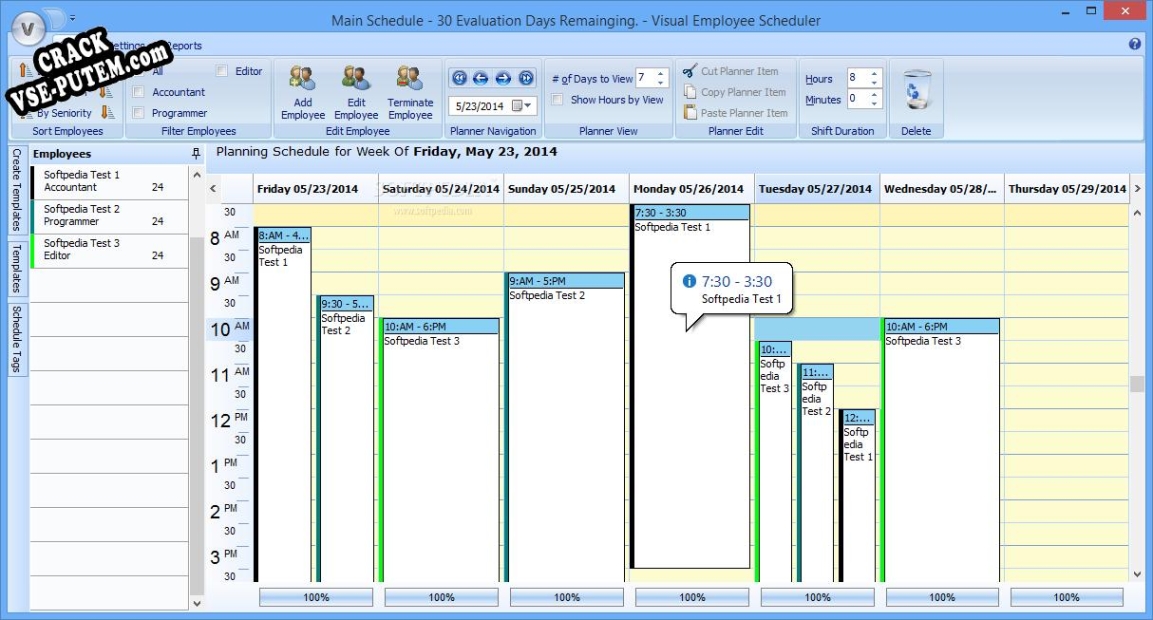Click the 100% button under Thursday column
Viewport: 1153px width, 620px height.
1066,597
